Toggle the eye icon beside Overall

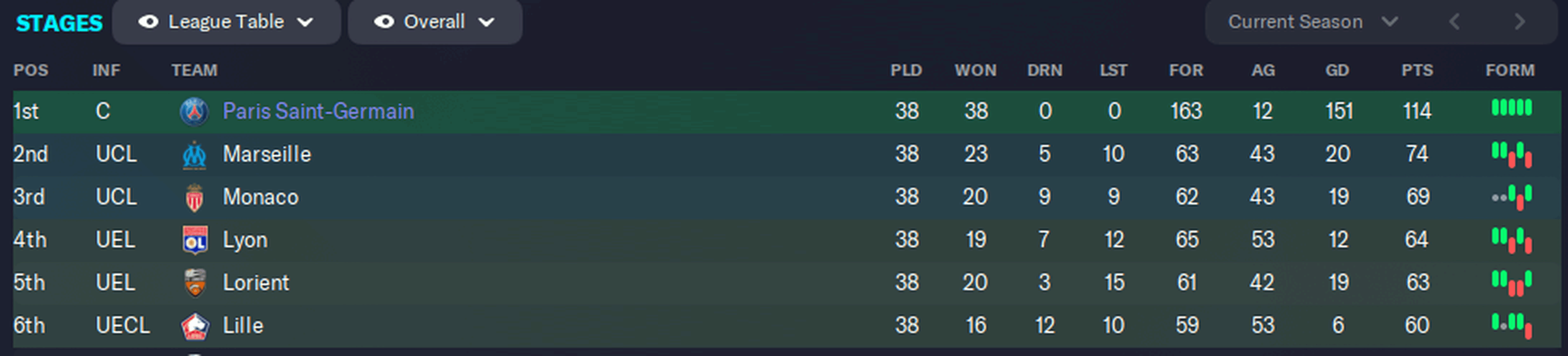point(383,22)
